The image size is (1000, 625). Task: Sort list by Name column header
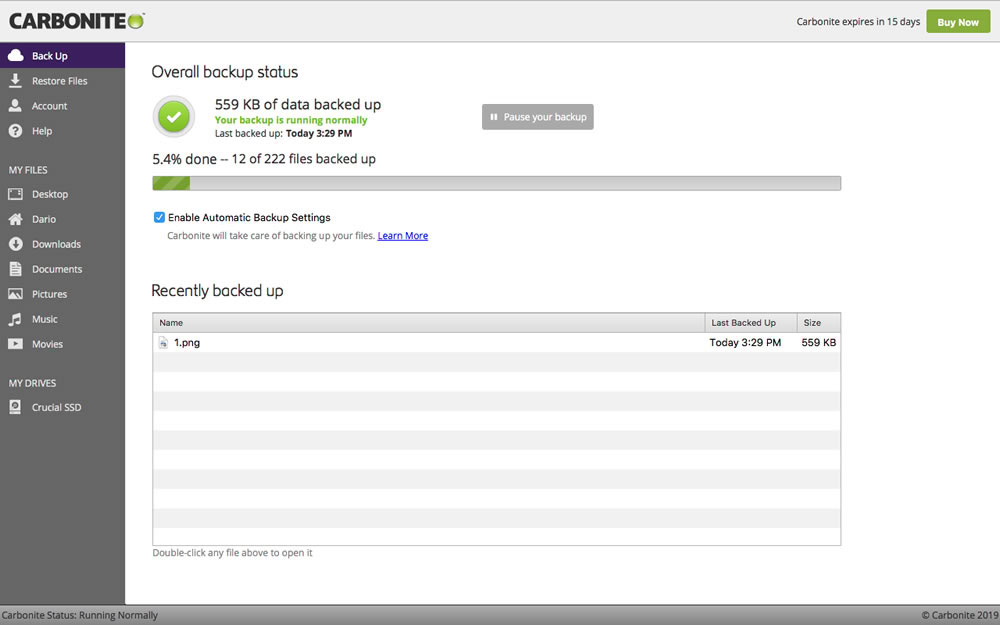click(x=429, y=323)
